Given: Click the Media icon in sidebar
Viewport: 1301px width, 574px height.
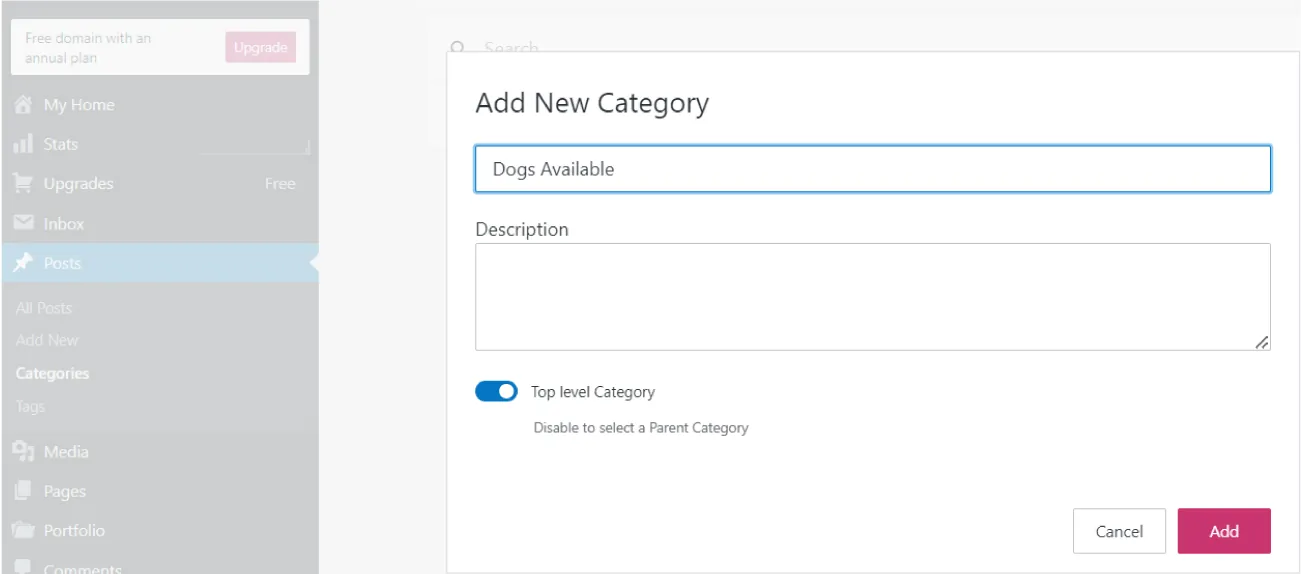Looking at the screenshot, I should point(23,452).
